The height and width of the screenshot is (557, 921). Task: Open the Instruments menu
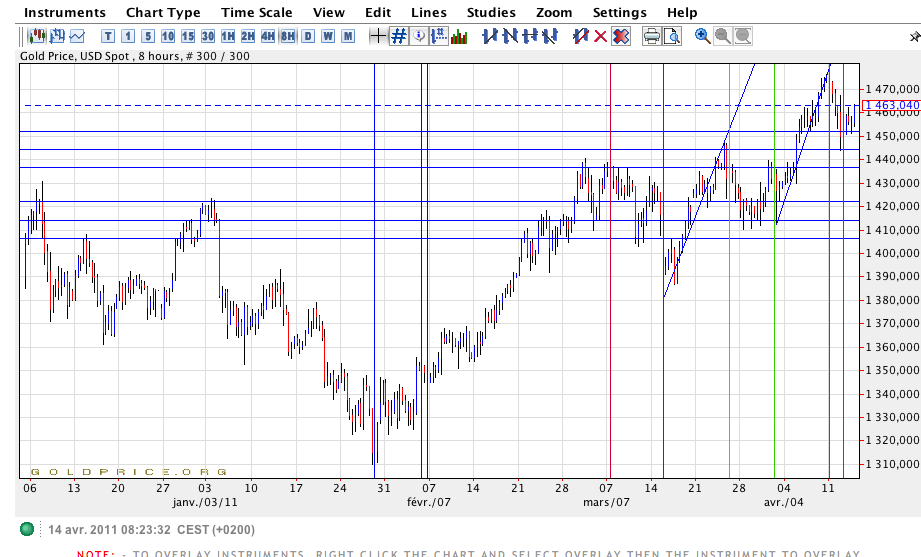65,12
